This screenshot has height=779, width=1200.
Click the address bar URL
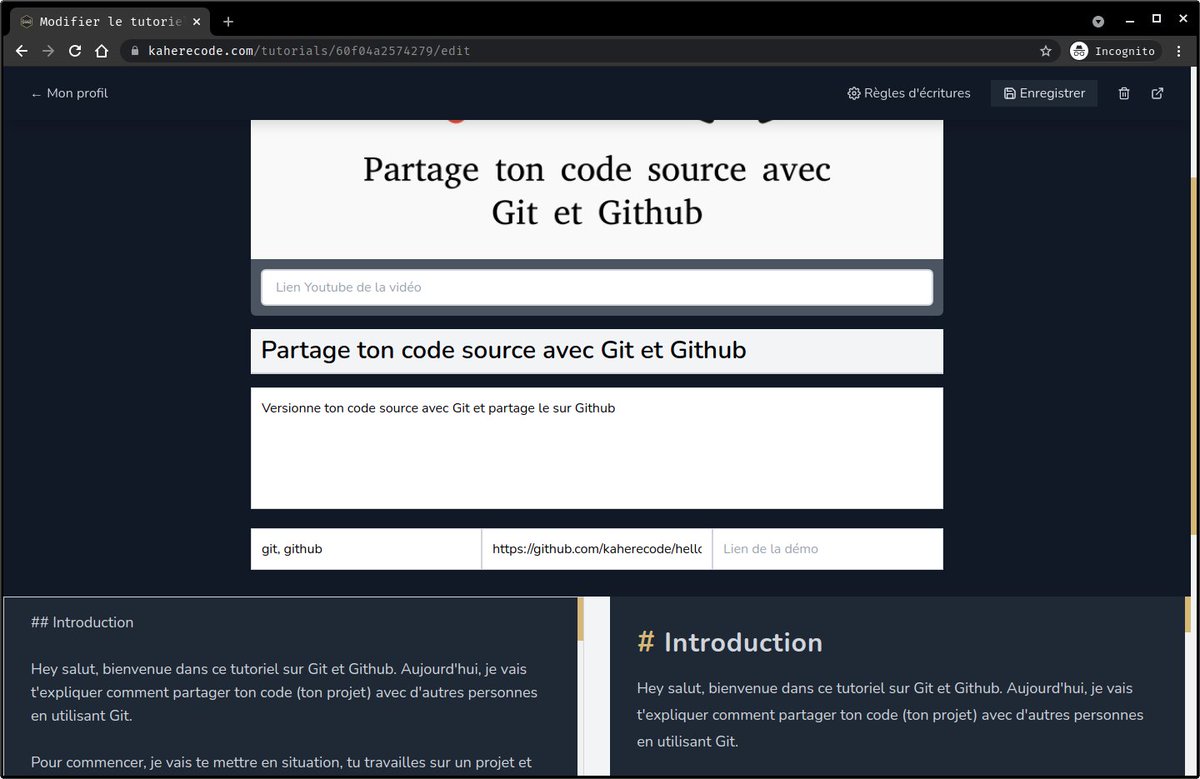(309, 51)
